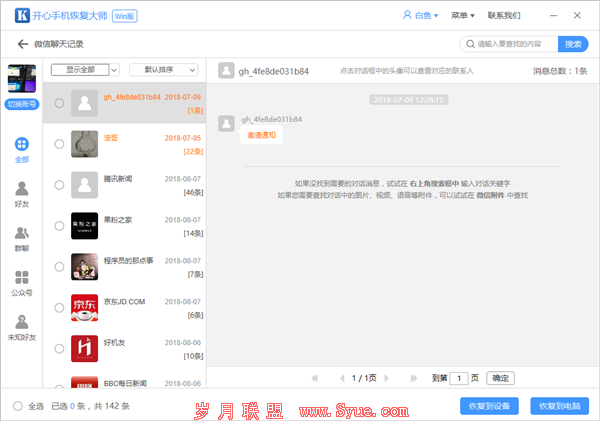Click 联系我们 in the title bar
600x421 pixels.
click(x=504, y=15)
